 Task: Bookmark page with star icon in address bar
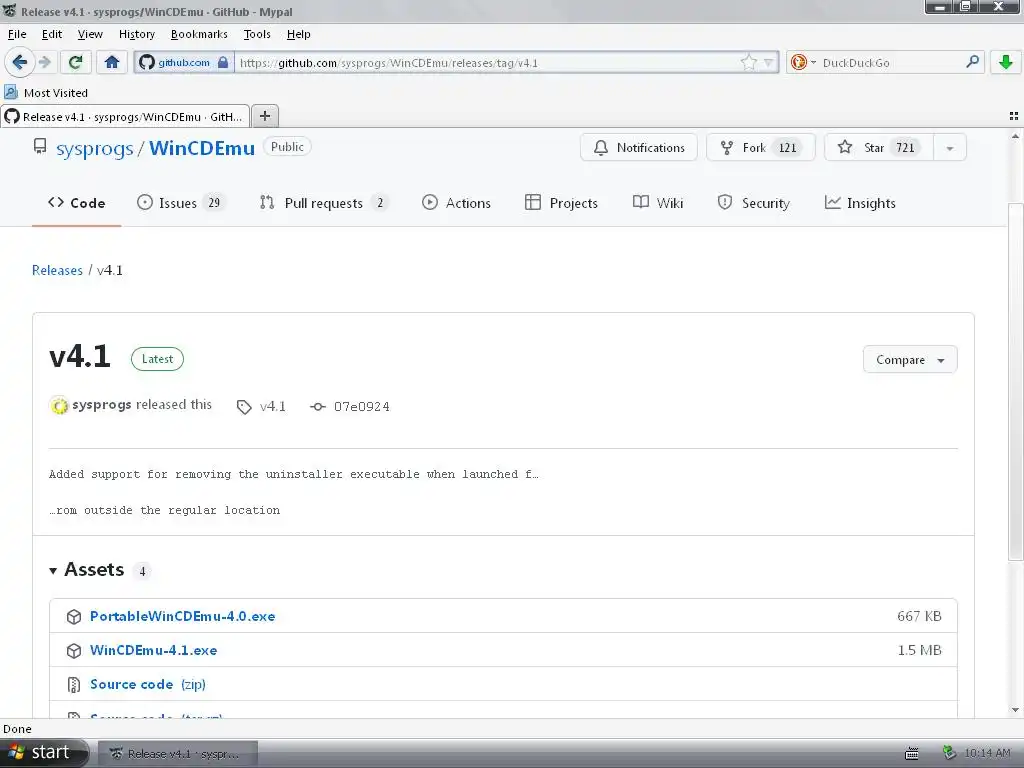coord(748,63)
